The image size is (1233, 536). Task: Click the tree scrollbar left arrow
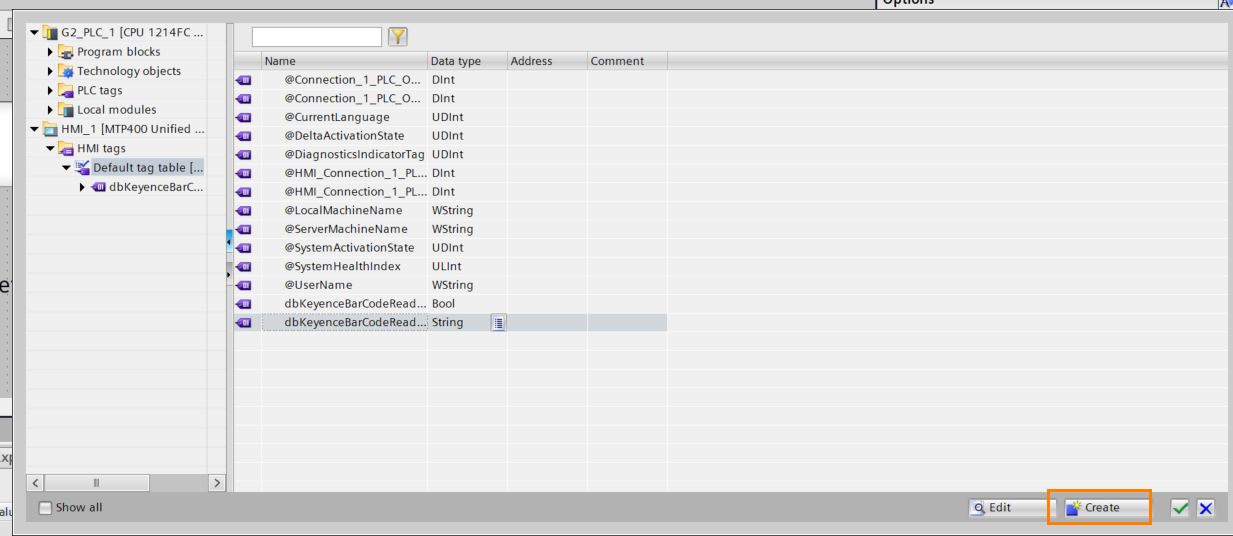35,483
